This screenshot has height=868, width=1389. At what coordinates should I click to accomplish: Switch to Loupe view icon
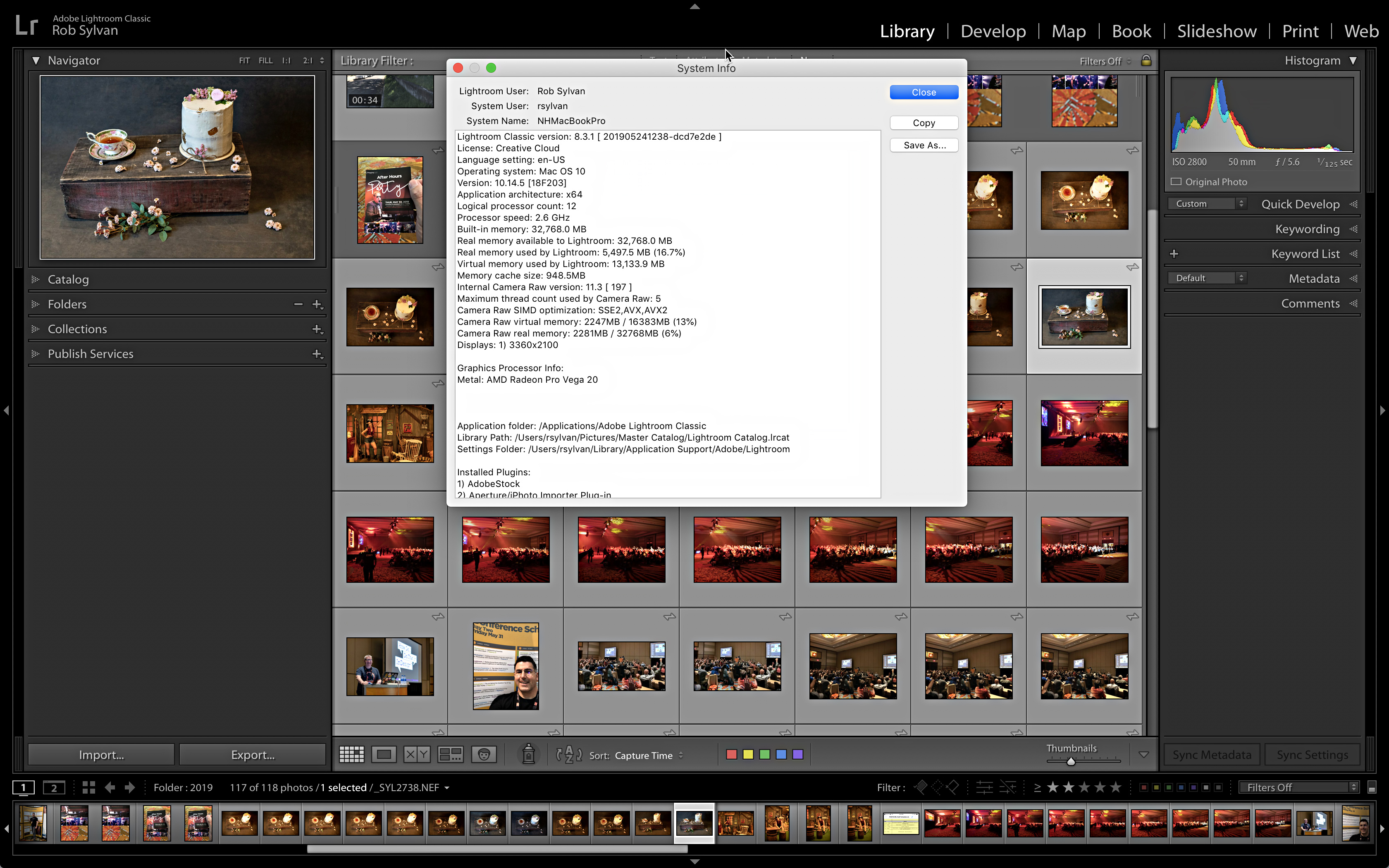(x=383, y=754)
